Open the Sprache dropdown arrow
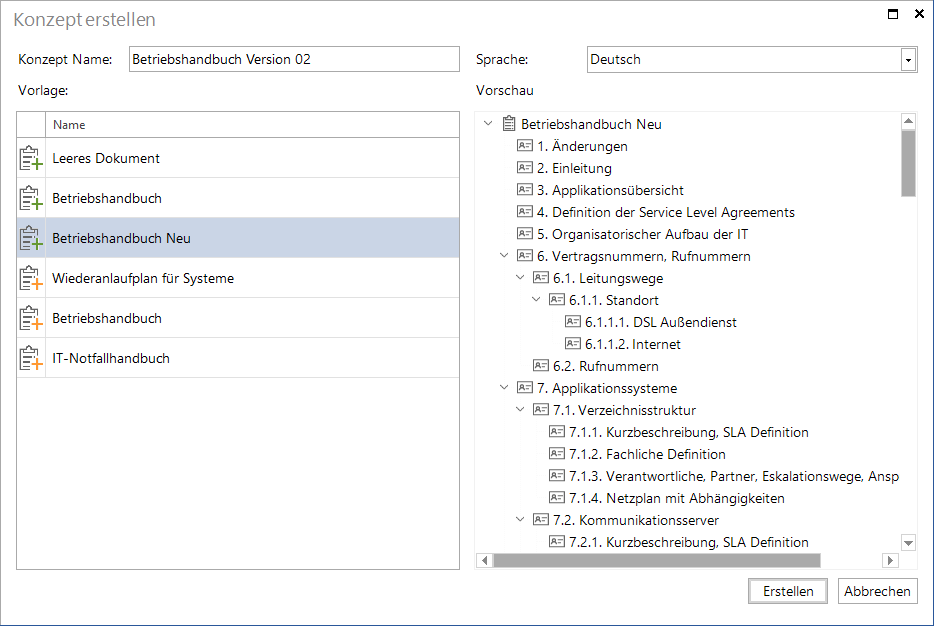The image size is (934, 626). coord(908,60)
